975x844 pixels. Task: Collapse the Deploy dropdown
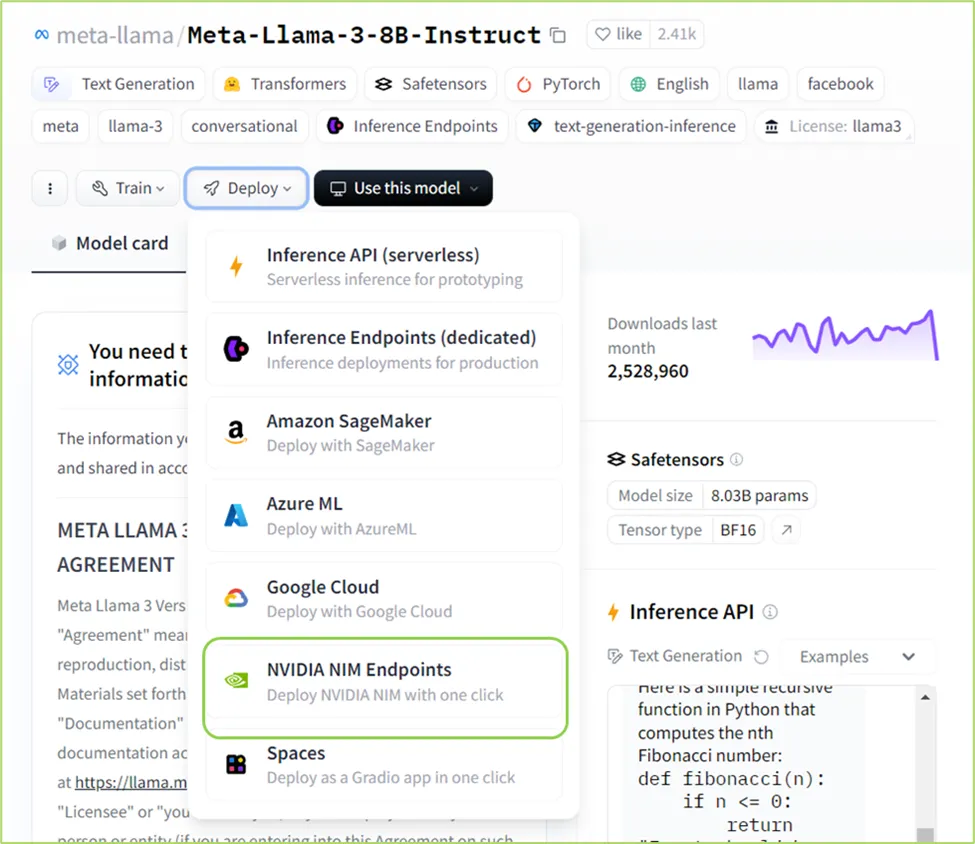[x=246, y=188]
